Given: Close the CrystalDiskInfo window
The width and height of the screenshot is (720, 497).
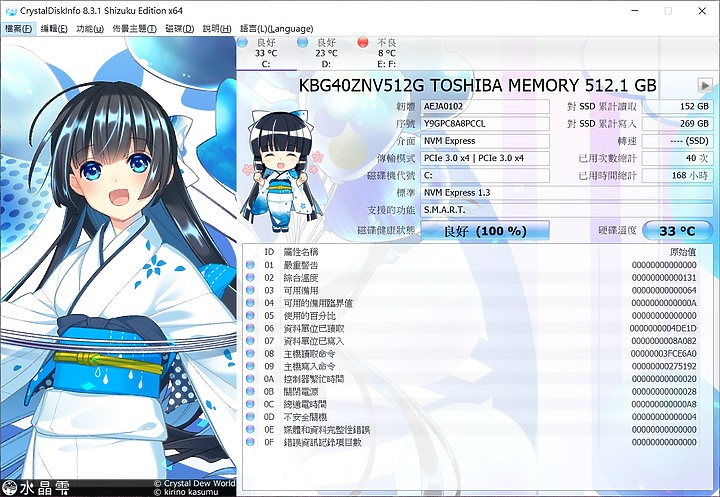Looking at the screenshot, I should tap(702, 11).
